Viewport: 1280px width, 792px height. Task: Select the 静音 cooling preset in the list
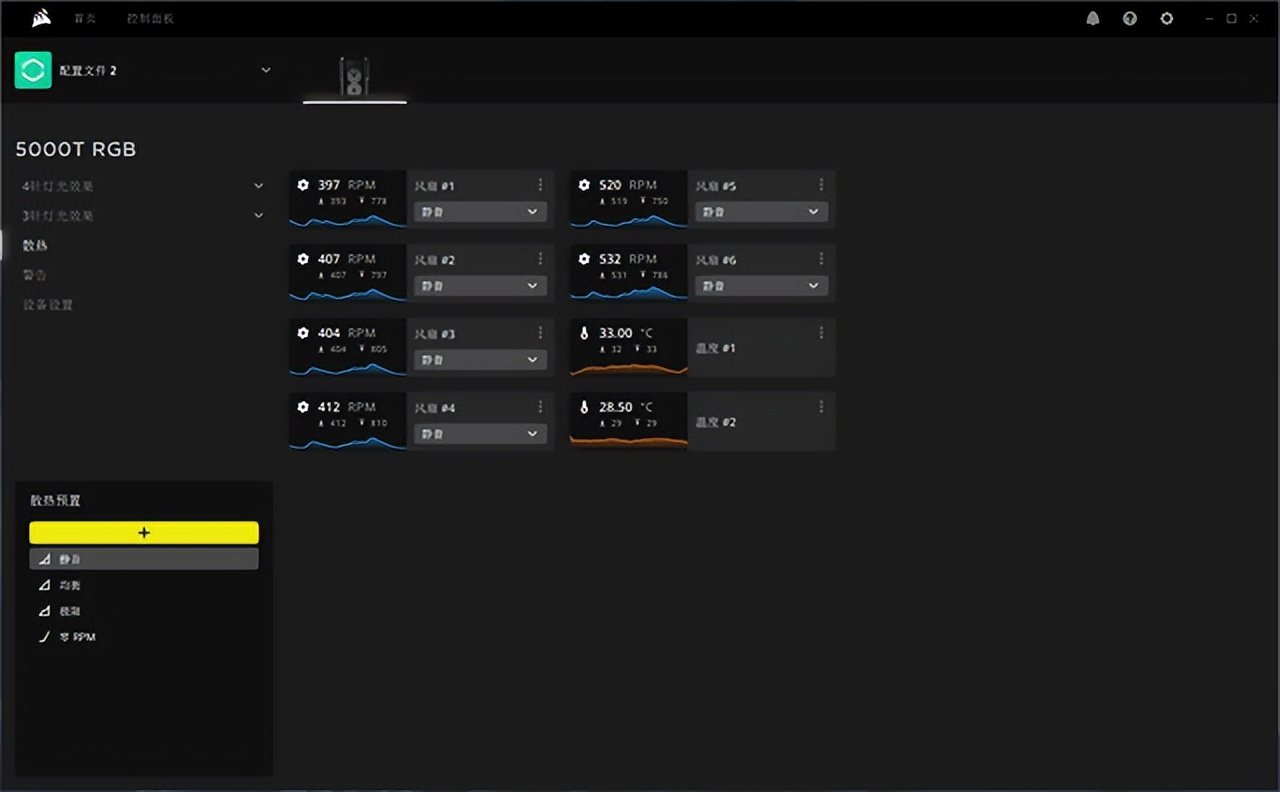(144, 559)
